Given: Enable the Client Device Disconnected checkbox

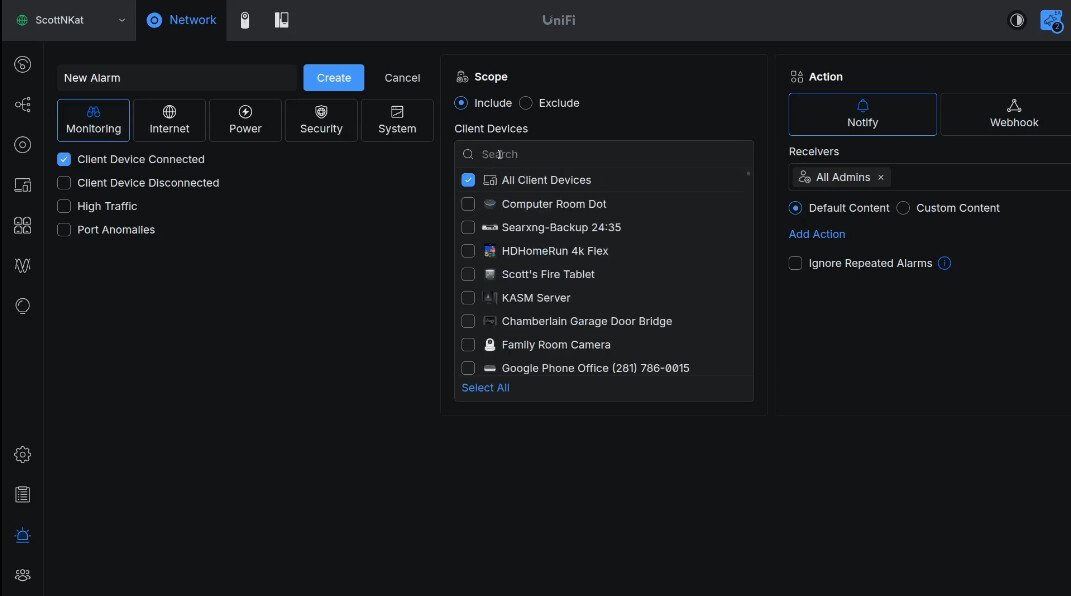Looking at the screenshot, I should pos(64,183).
